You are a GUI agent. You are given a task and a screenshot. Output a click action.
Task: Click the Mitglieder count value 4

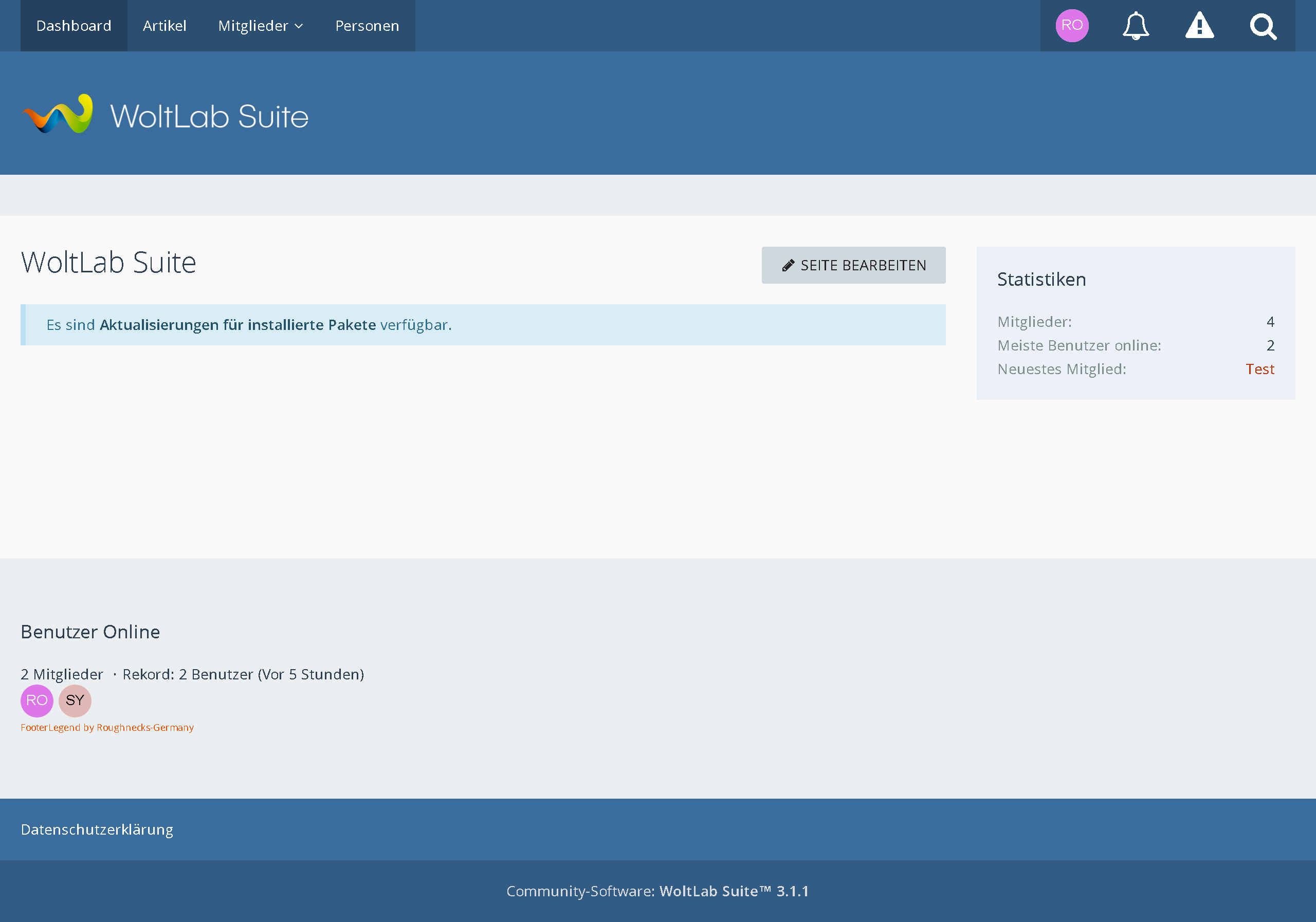point(1270,322)
